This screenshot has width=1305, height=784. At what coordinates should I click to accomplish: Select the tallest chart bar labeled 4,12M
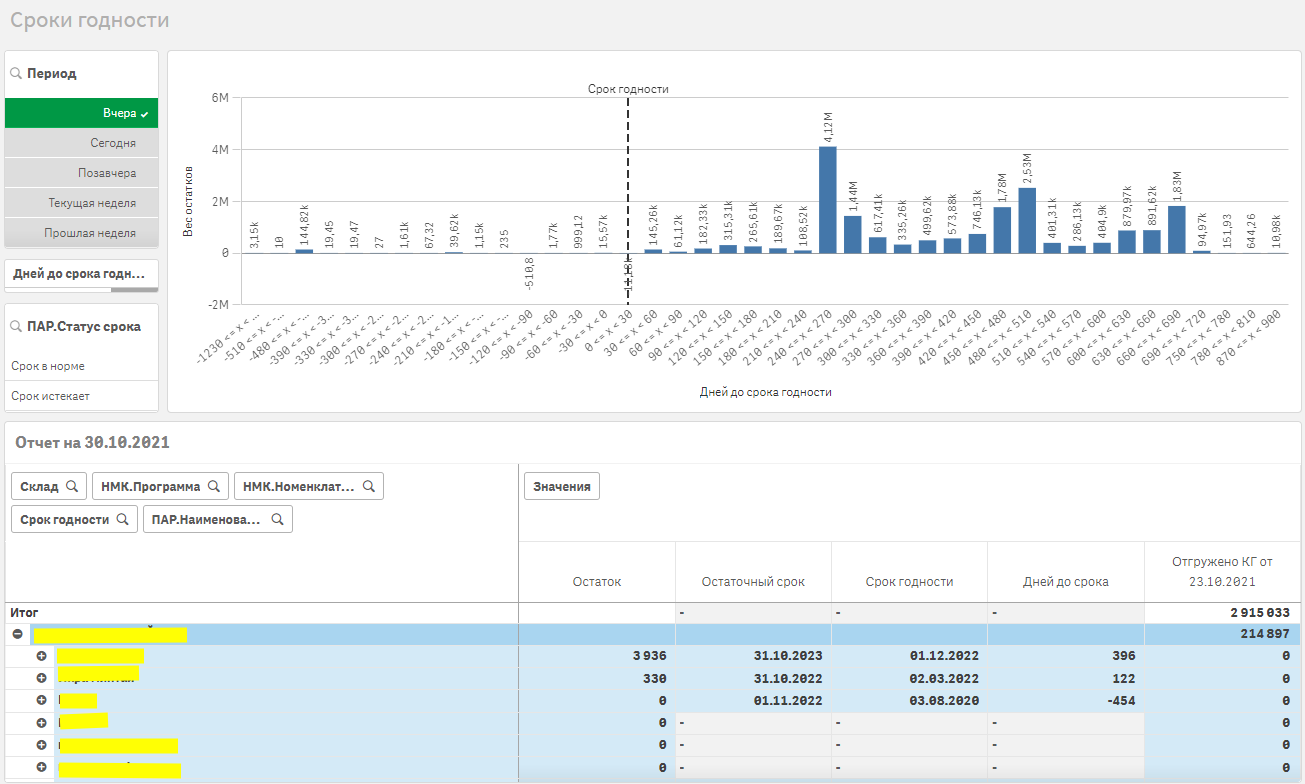(x=827, y=200)
